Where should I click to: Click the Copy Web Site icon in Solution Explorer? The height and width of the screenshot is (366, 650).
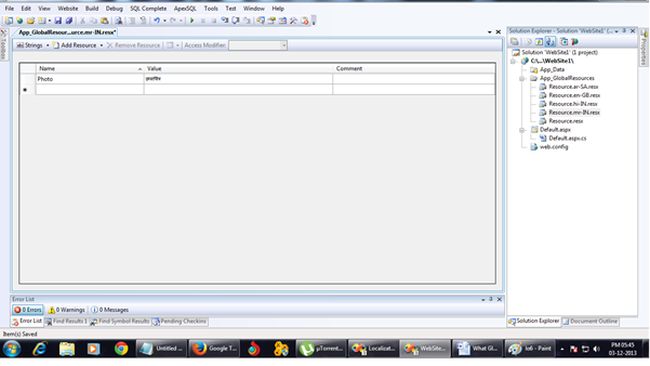[564, 41]
